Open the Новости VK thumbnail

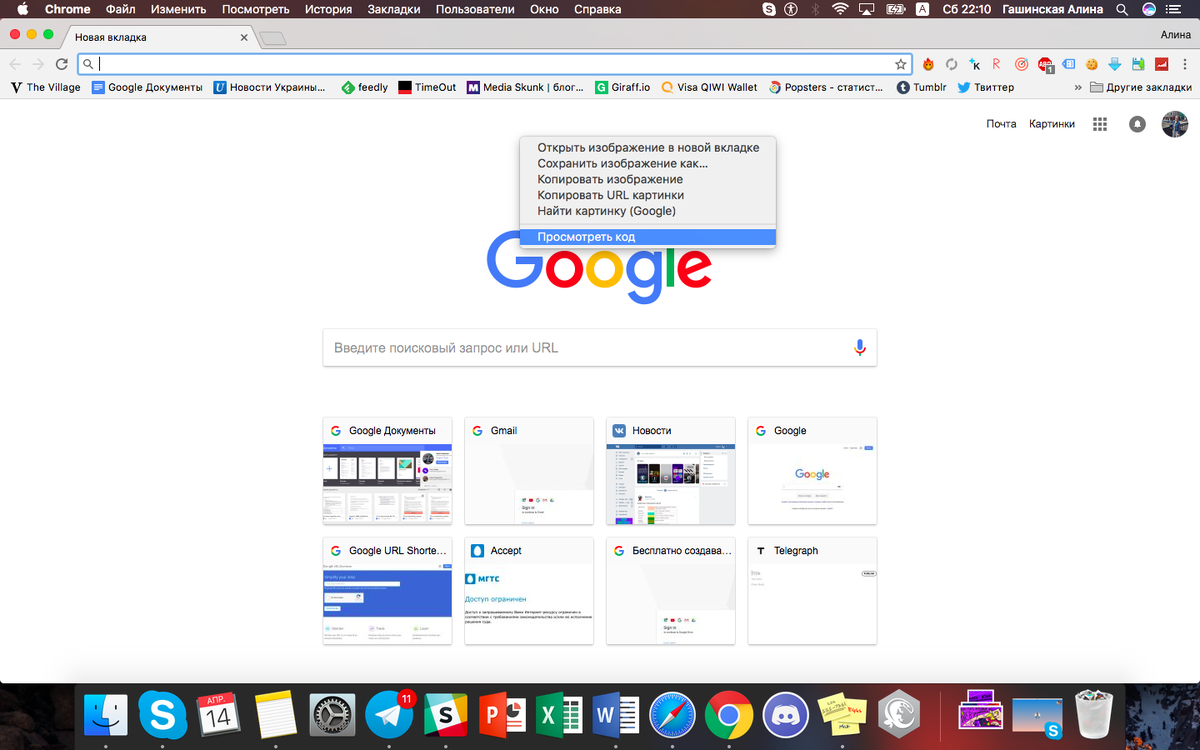tap(671, 471)
